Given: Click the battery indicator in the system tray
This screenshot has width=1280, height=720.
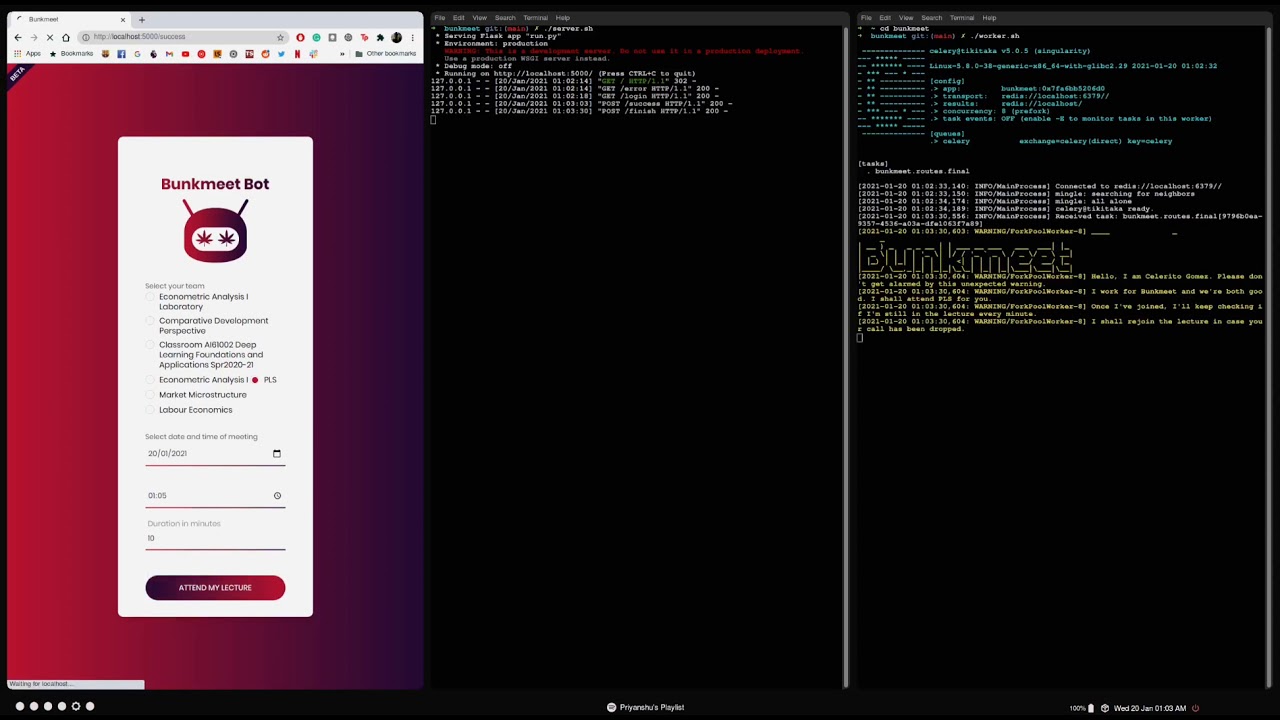Looking at the screenshot, I should 1080,708.
